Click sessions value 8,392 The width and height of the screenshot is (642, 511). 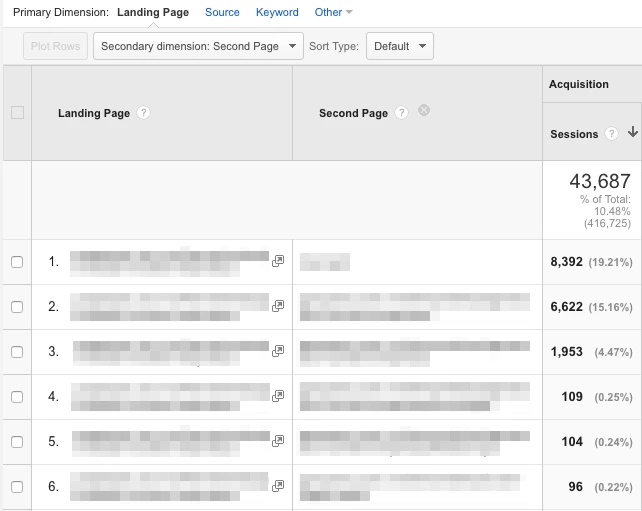pyautogui.click(x=566, y=262)
